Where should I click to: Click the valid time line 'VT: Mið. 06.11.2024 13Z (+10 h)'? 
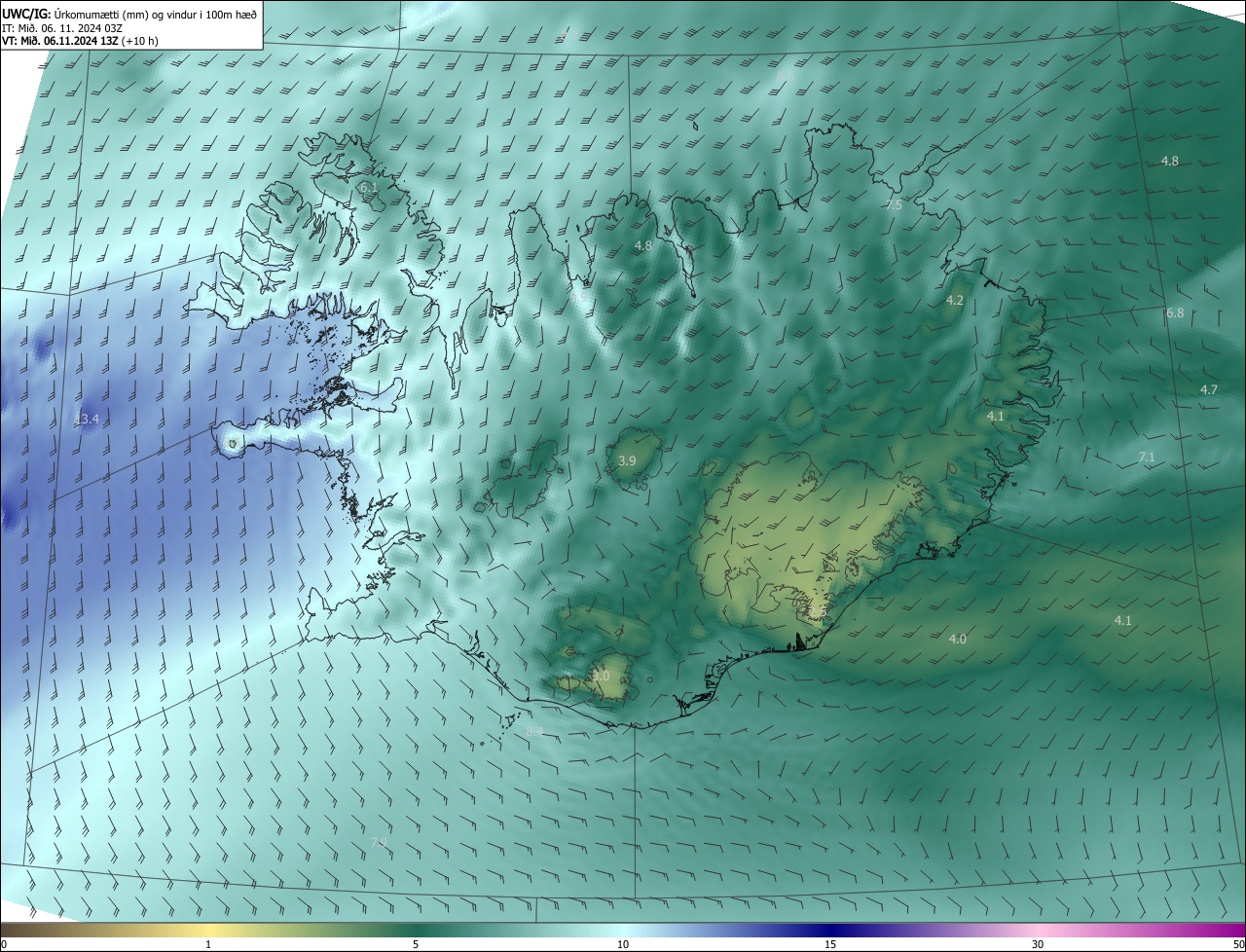click(x=80, y=41)
